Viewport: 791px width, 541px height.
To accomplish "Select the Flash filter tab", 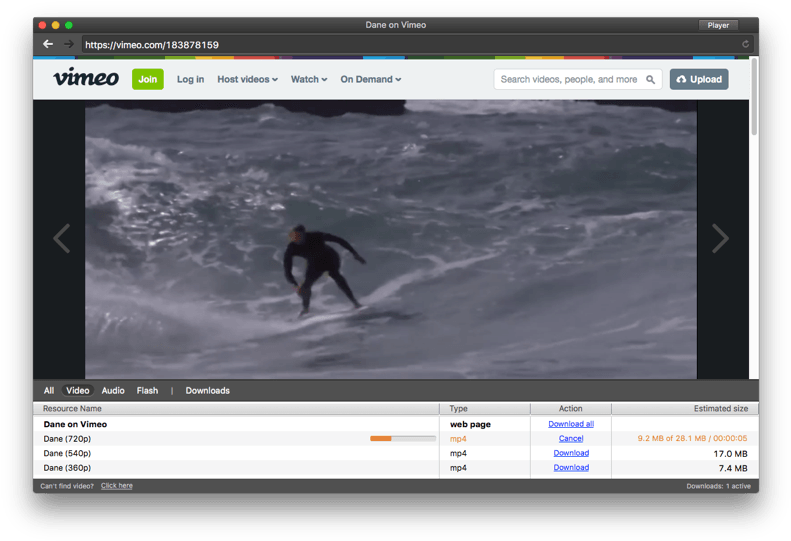I will pyautogui.click(x=147, y=391).
